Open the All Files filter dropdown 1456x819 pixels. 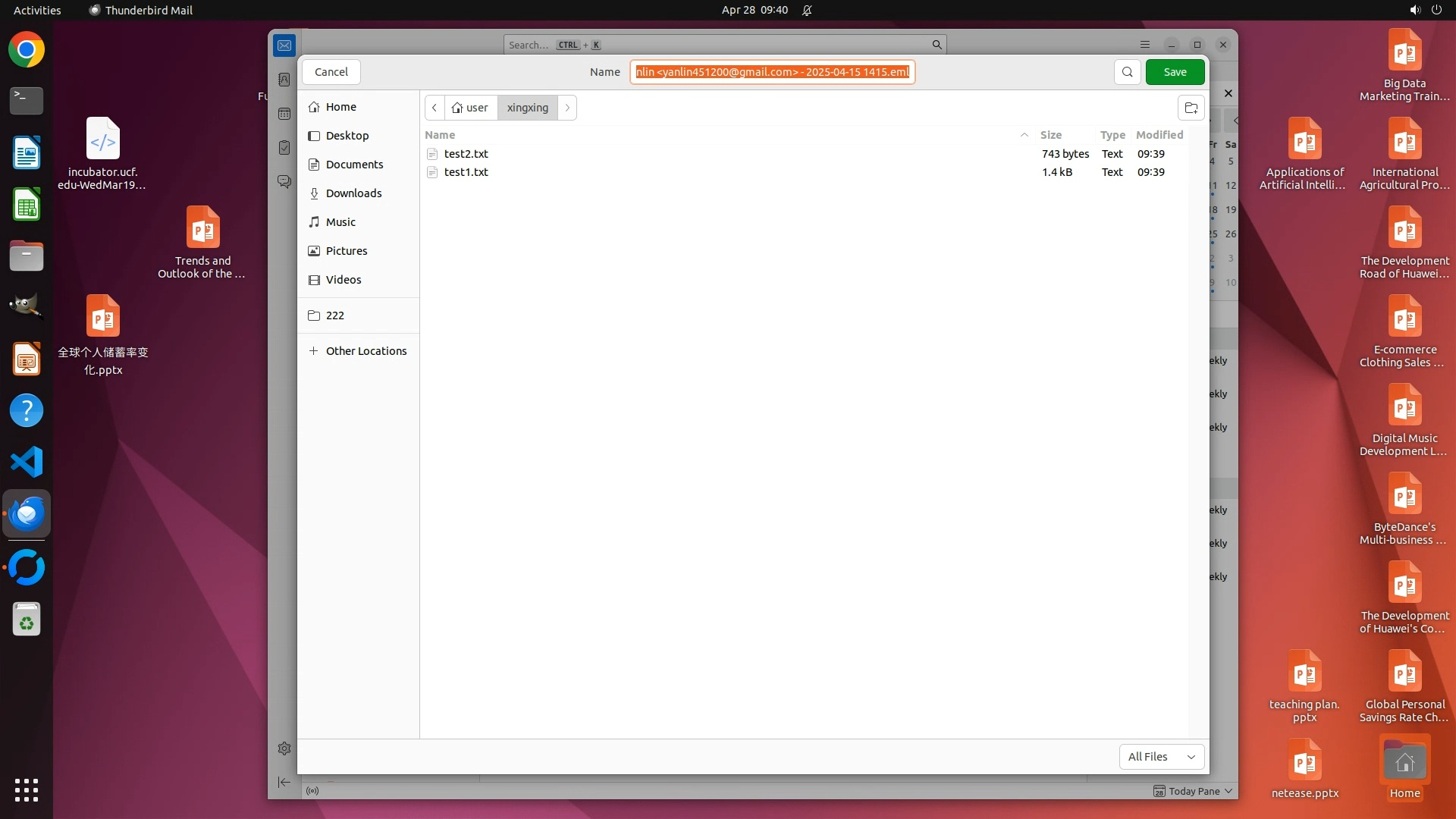click(x=1161, y=757)
